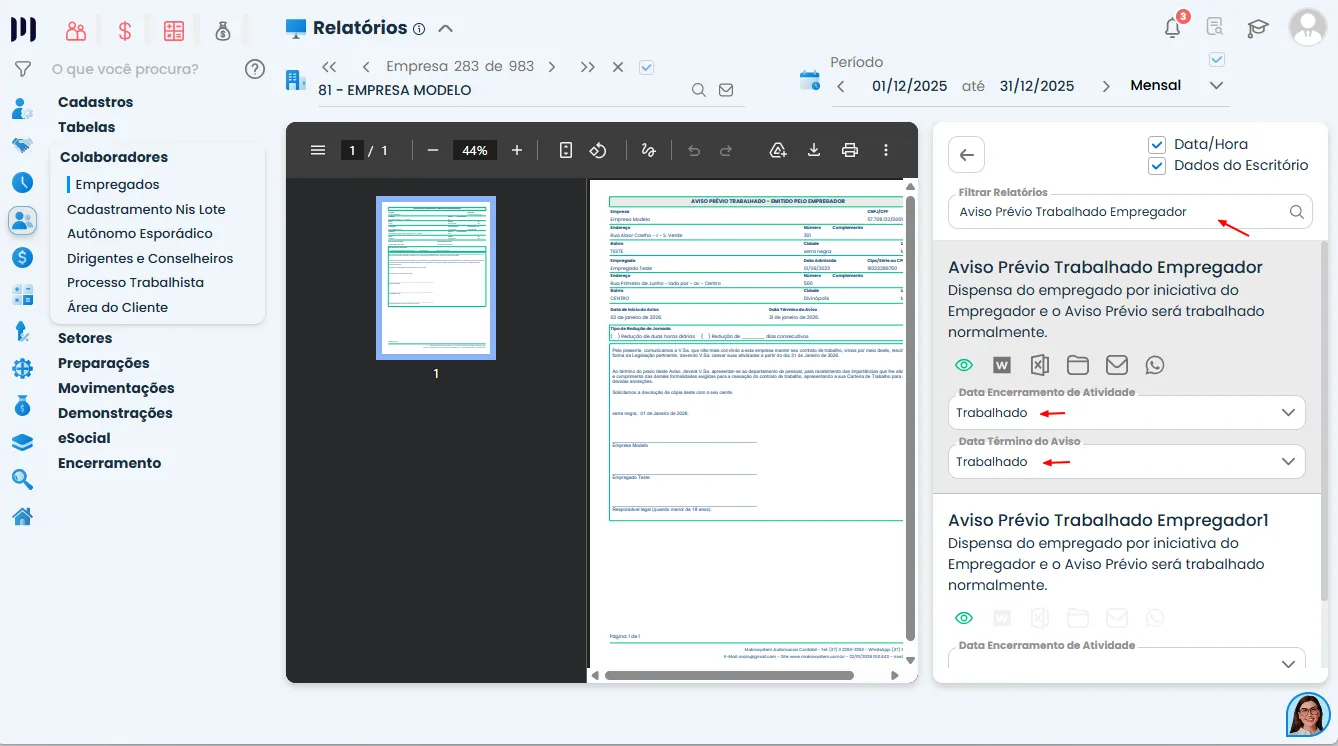Click the PDF download icon

814,150
